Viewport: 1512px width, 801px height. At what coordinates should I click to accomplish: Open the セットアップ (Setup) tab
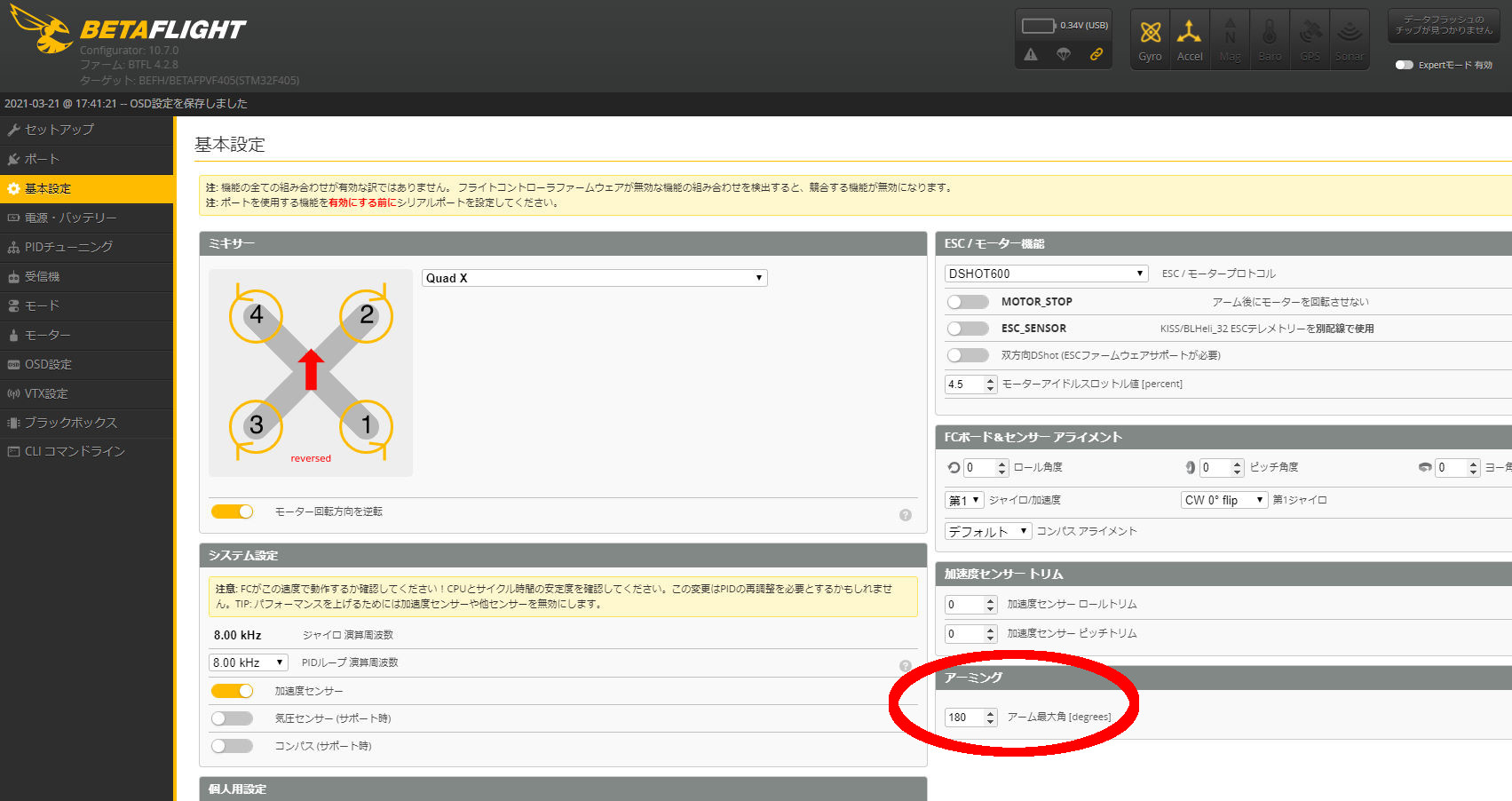(x=87, y=130)
